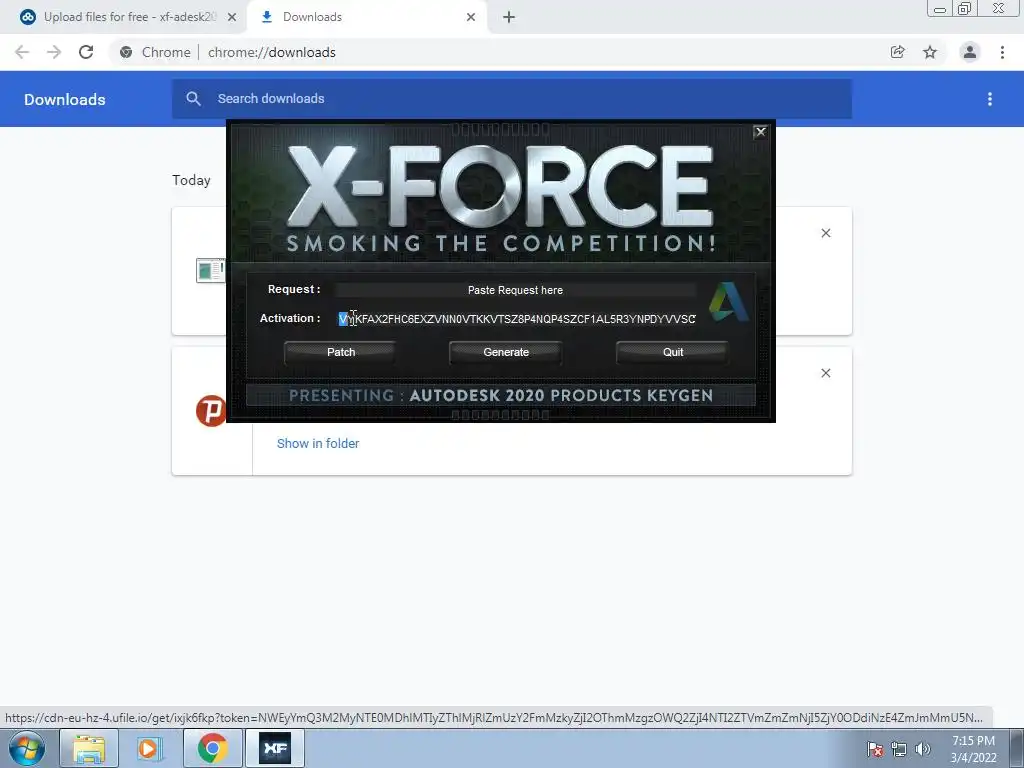Open the Windows Start menu
This screenshot has width=1024, height=768.
(27, 748)
